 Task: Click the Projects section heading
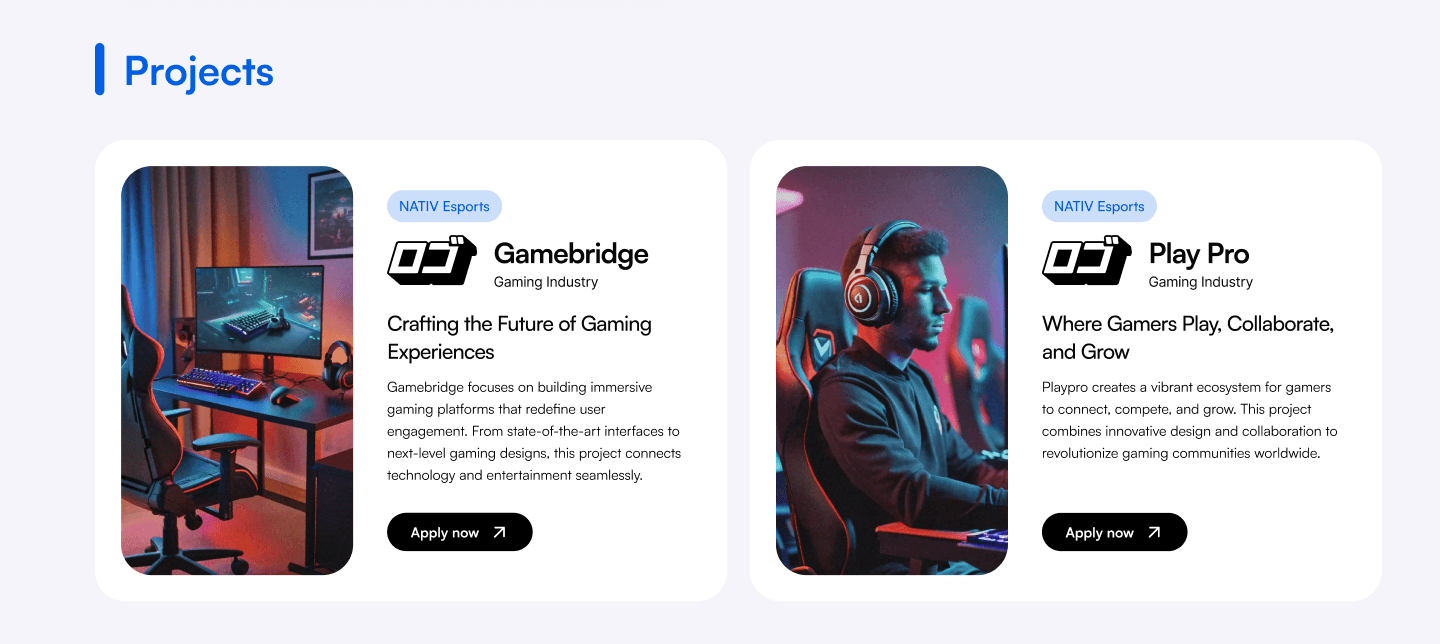point(199,71)
